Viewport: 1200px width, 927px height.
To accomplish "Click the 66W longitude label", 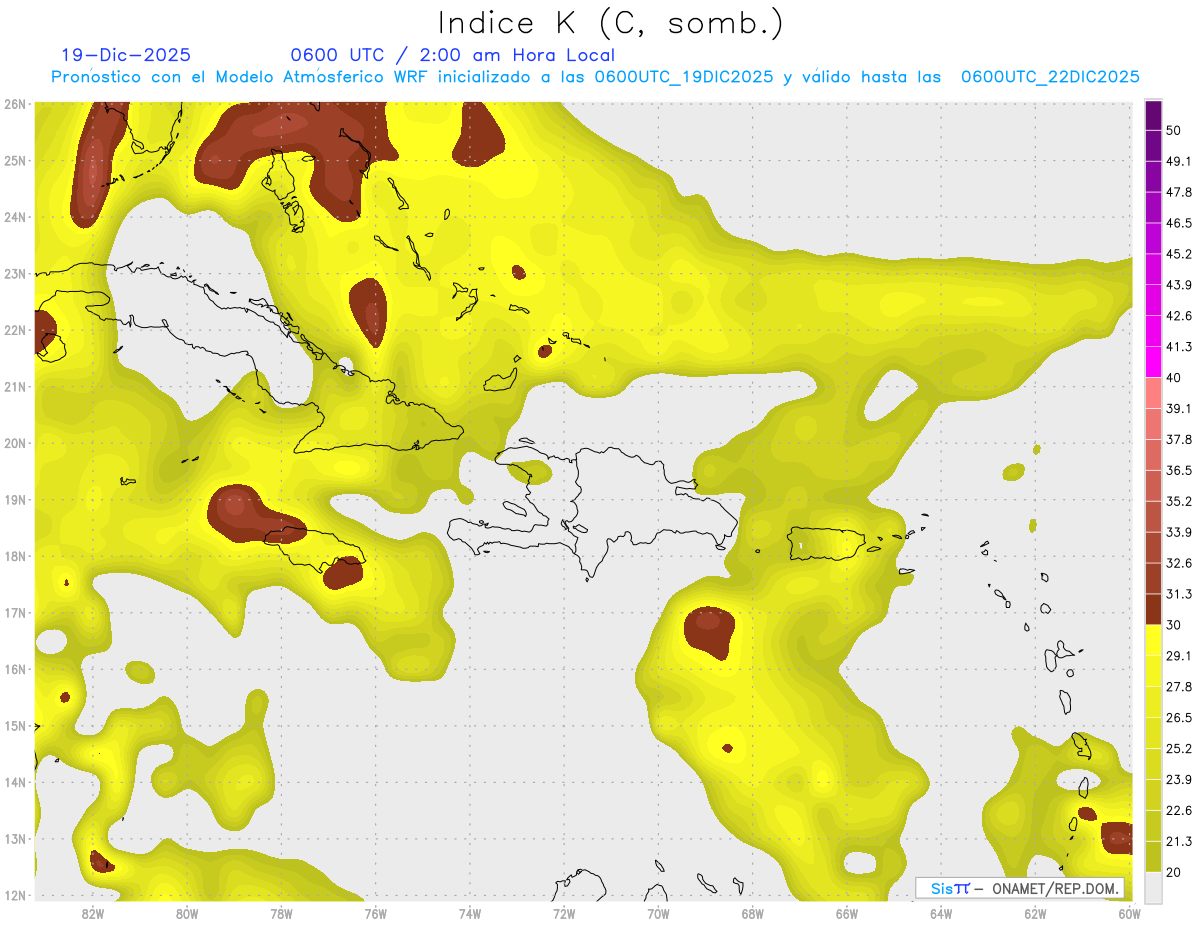I will point(847,913).
